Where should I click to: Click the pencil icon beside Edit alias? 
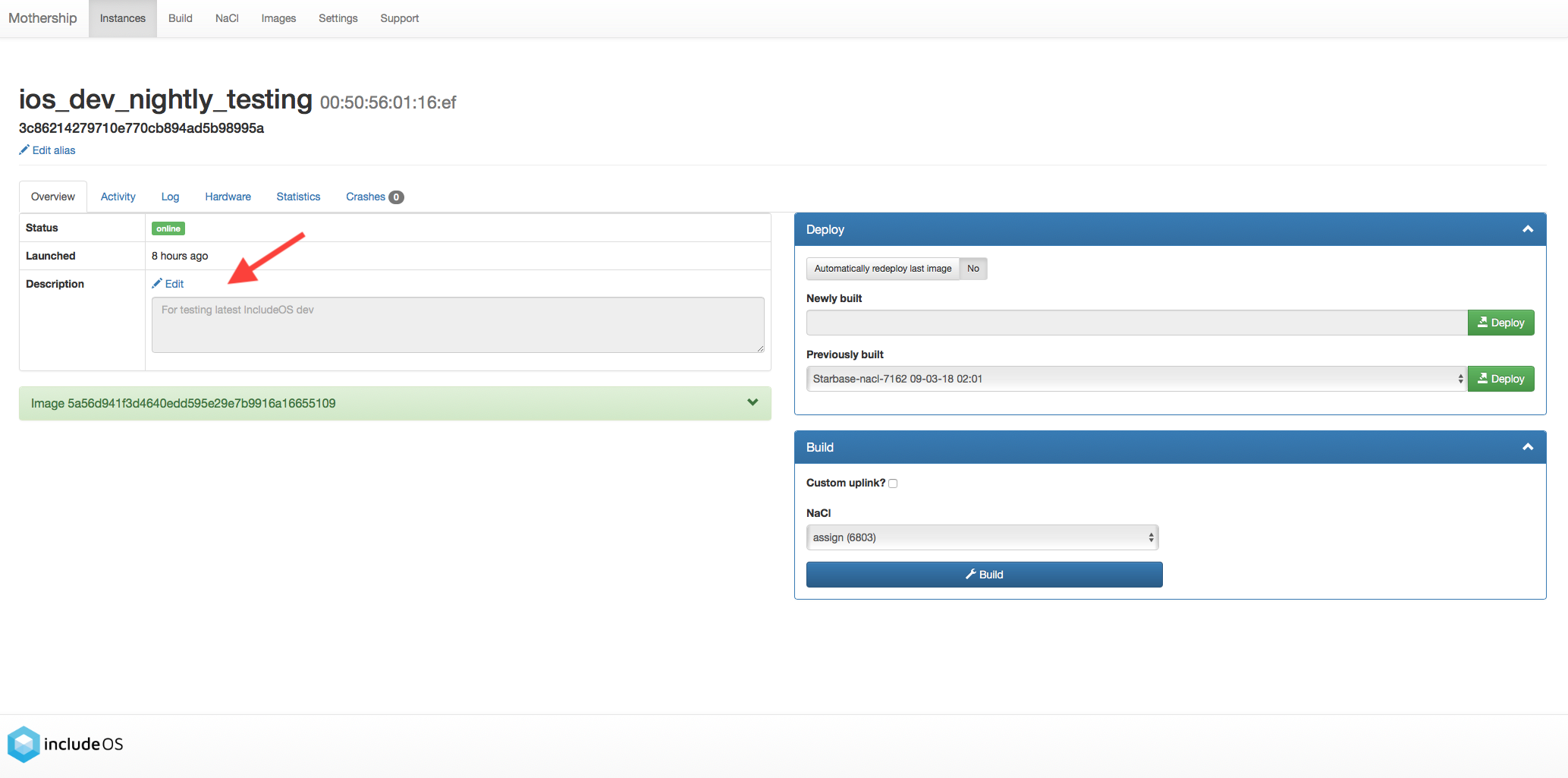24,150
